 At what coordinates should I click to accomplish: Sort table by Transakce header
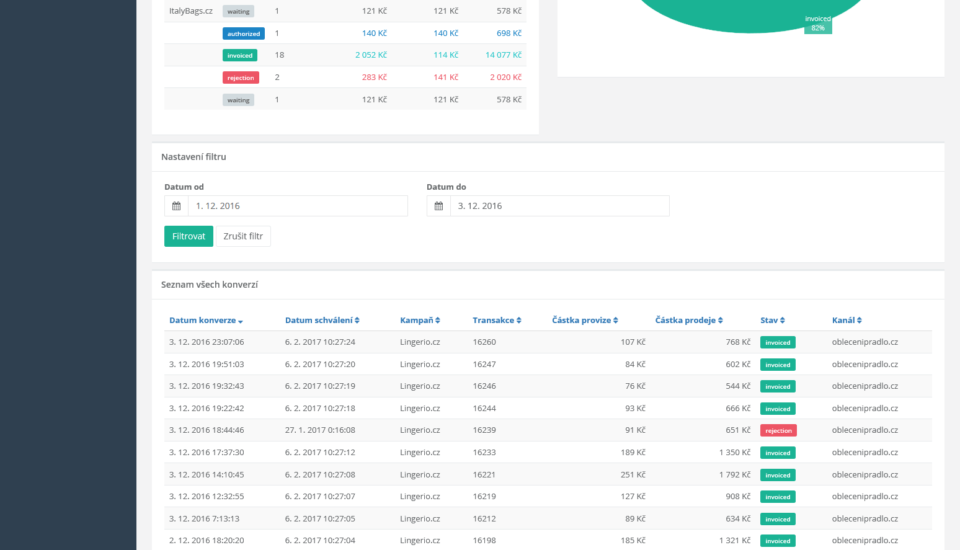[x=497, y=320]
